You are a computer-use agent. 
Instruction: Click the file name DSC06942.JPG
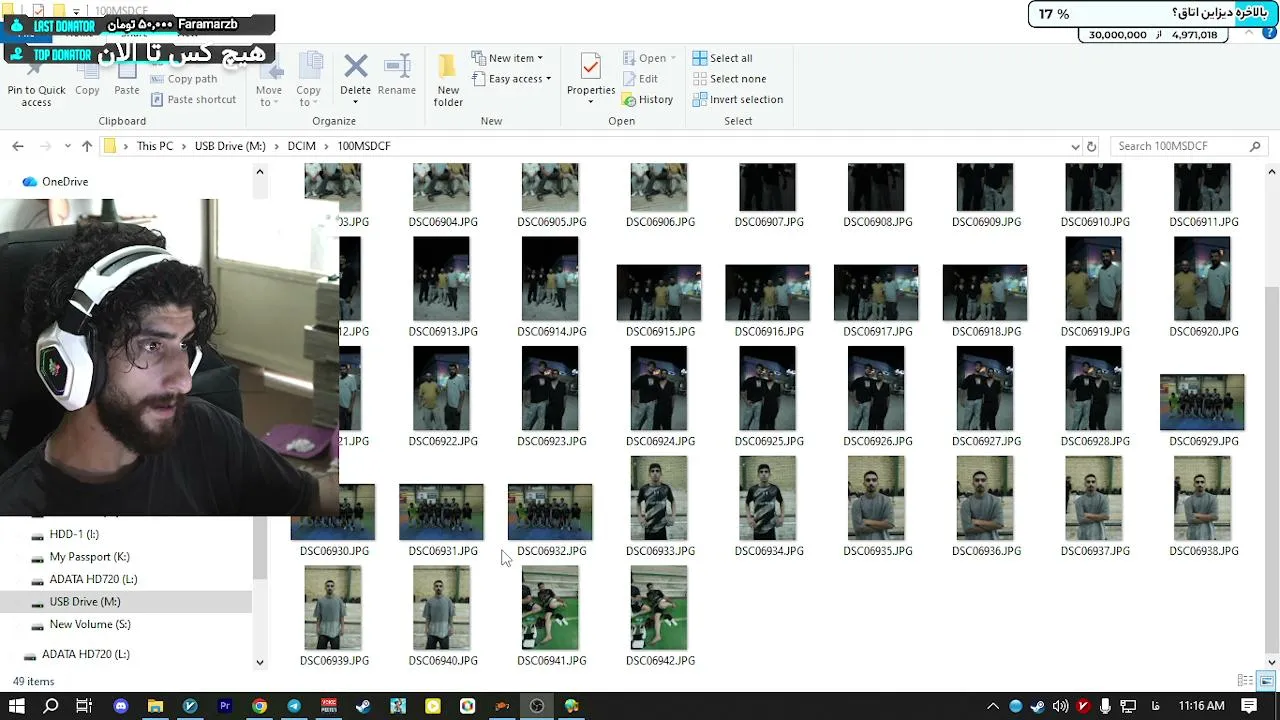tap(660, 661)
